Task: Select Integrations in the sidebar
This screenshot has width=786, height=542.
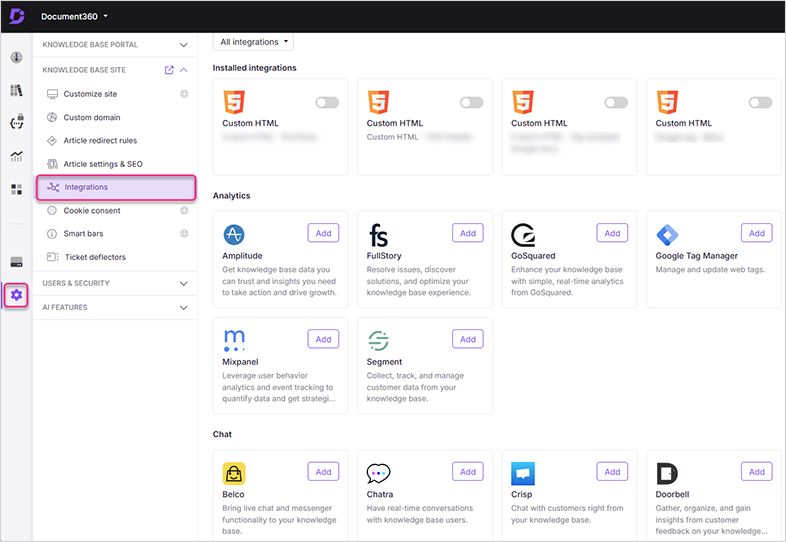Action: click(116, 187)
